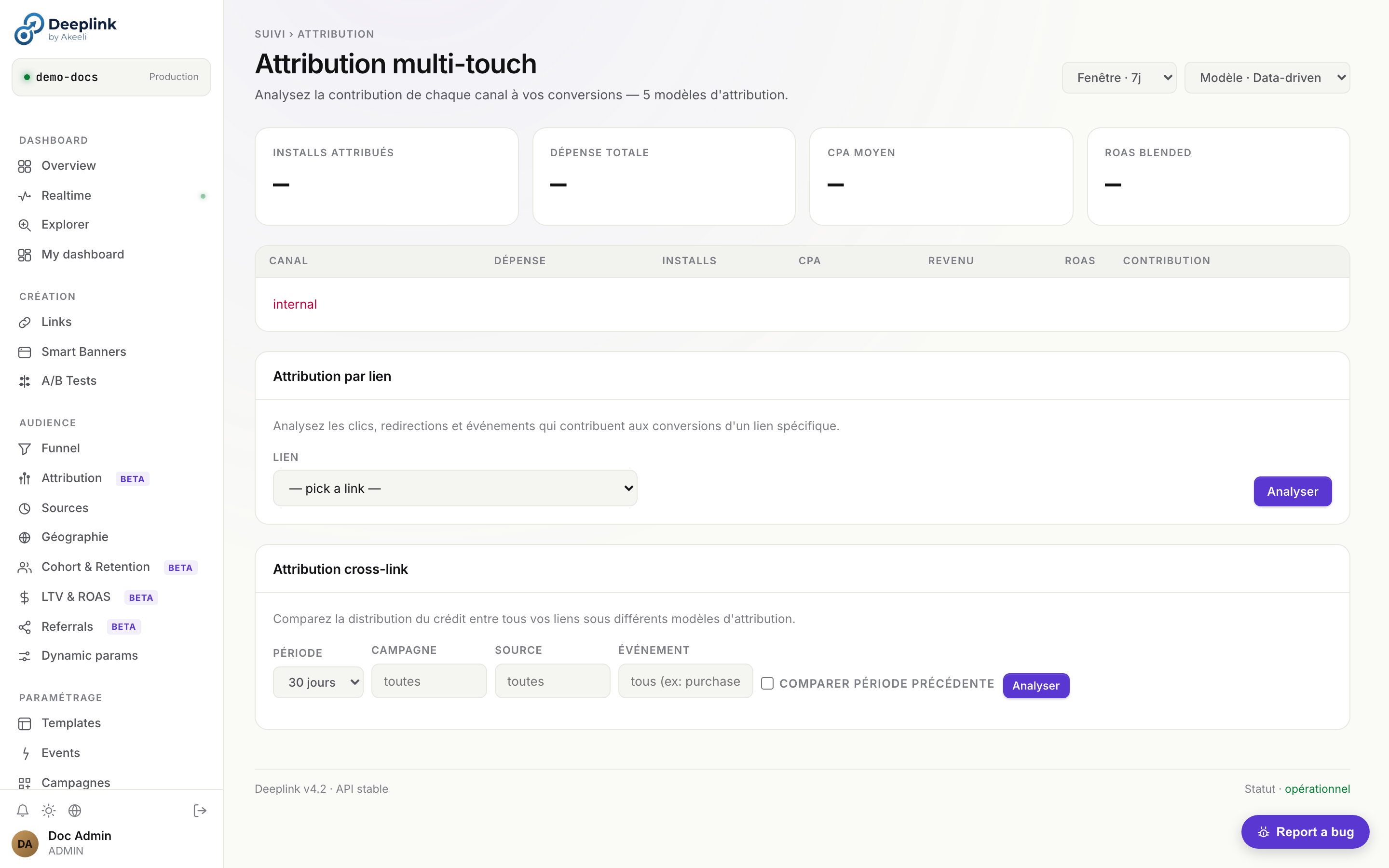
Task: Click the SUIVI breadcrumb text
Action: coord(270,34)
